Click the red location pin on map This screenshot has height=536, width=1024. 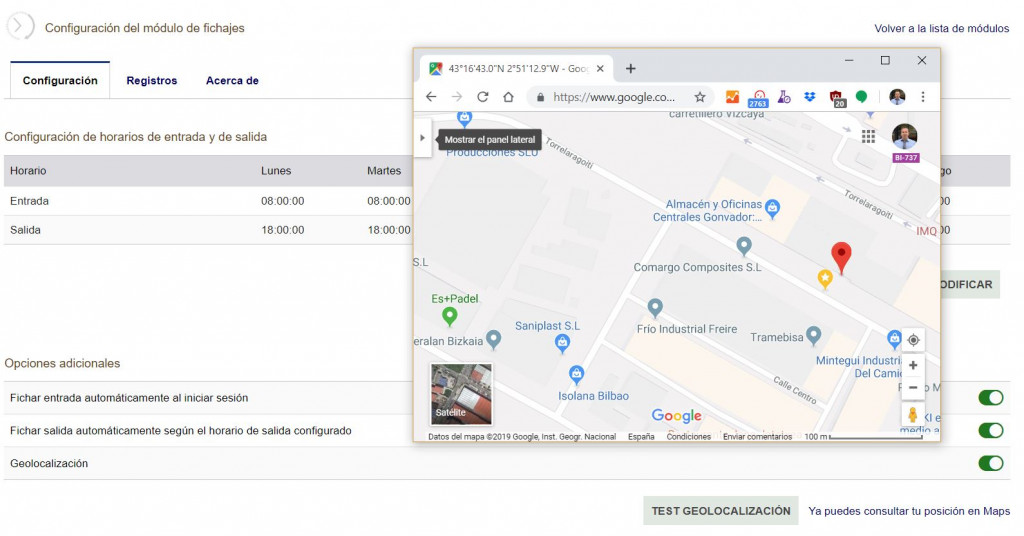(842, 255)
